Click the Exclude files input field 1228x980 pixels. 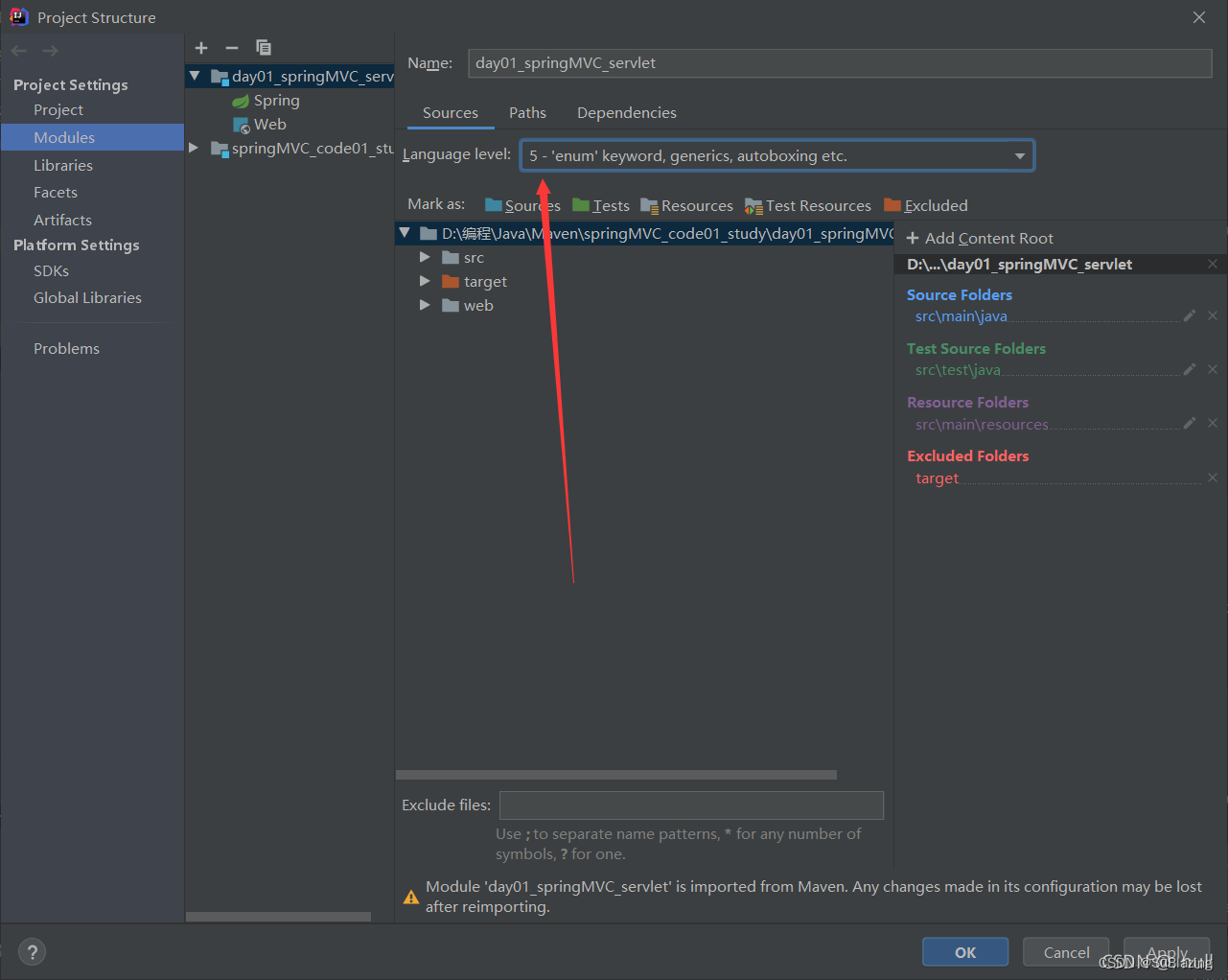click(691, 805)
